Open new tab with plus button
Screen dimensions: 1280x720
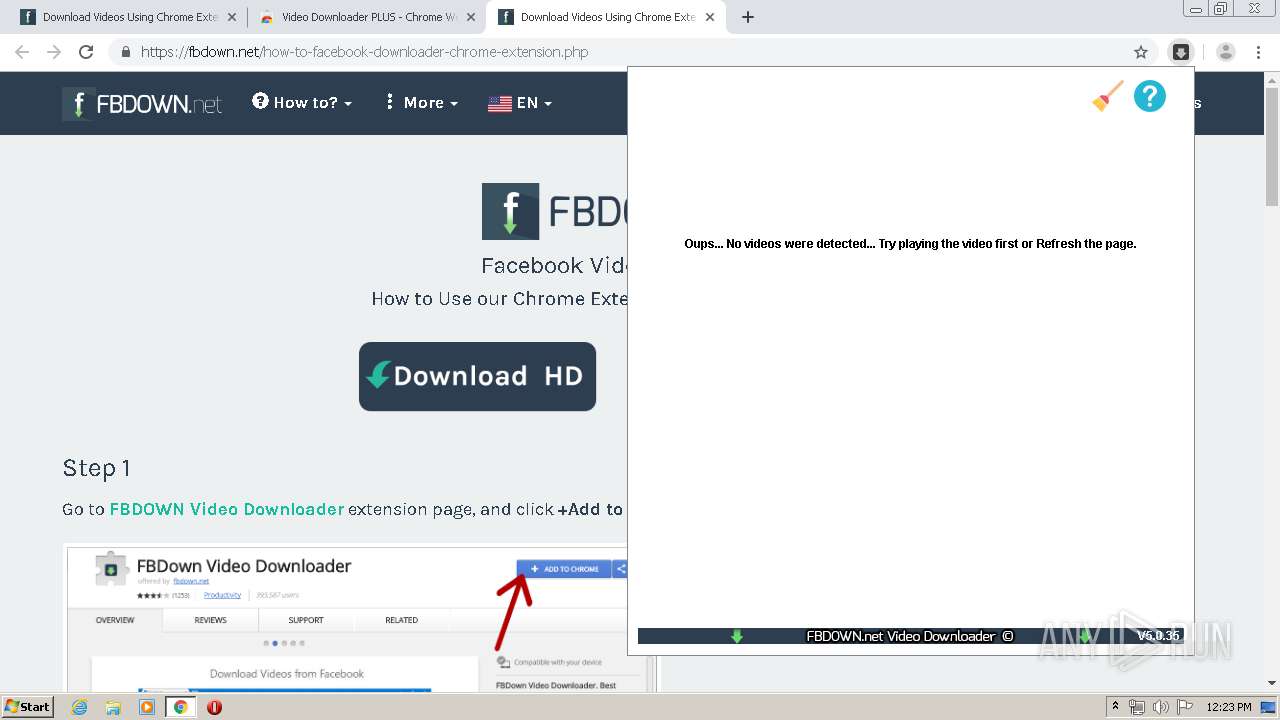[x=748, y=17]
